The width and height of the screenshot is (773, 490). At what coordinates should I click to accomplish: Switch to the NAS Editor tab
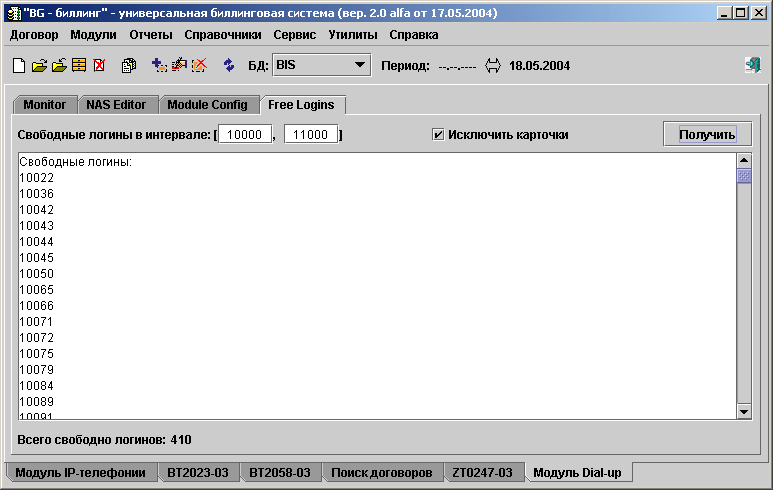[116, 105]
